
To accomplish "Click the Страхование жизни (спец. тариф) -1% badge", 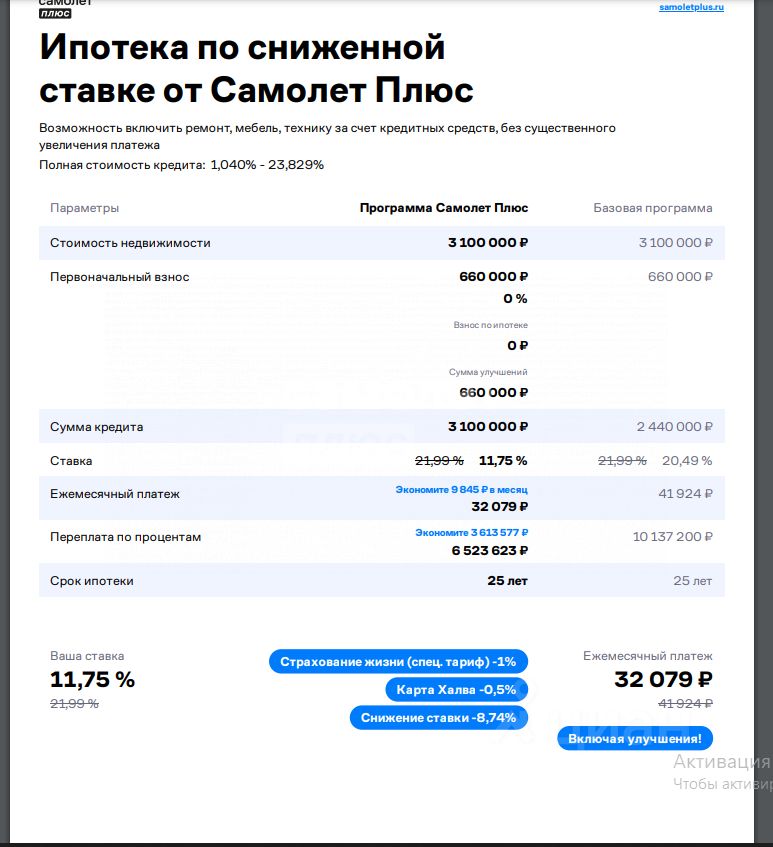I will point(398,662).
